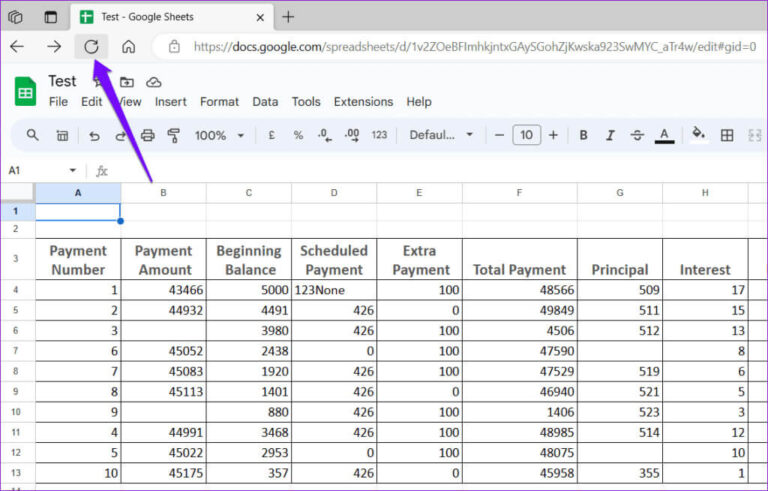Expand the name box A1 dropdown

click(x=72, y=171)
